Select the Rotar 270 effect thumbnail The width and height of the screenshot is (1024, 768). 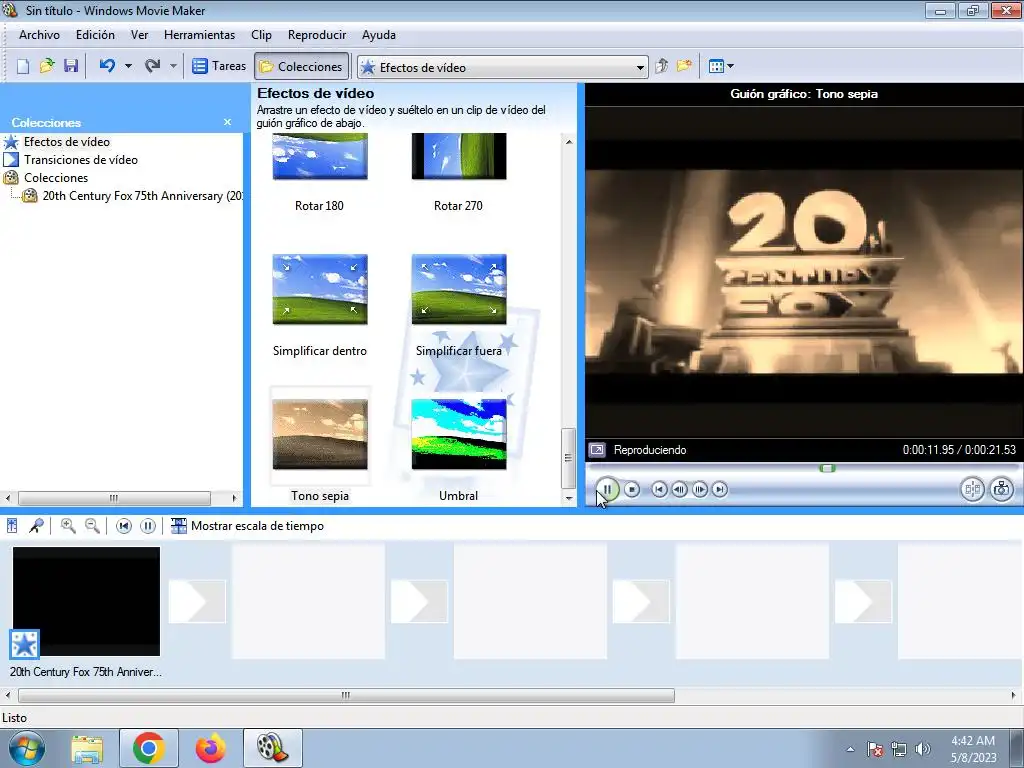coord(458,157)
